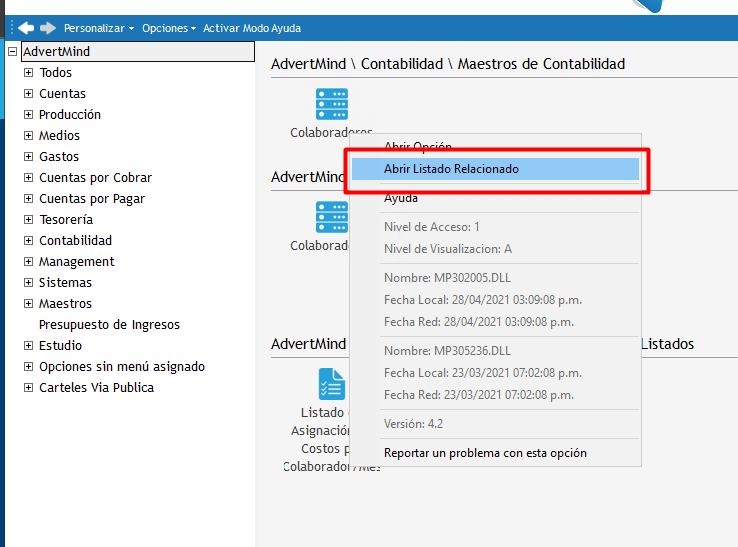The width and height of the screenshot is (738, 547).
Task: Expand the Management tree node
Action: point(29,262)
